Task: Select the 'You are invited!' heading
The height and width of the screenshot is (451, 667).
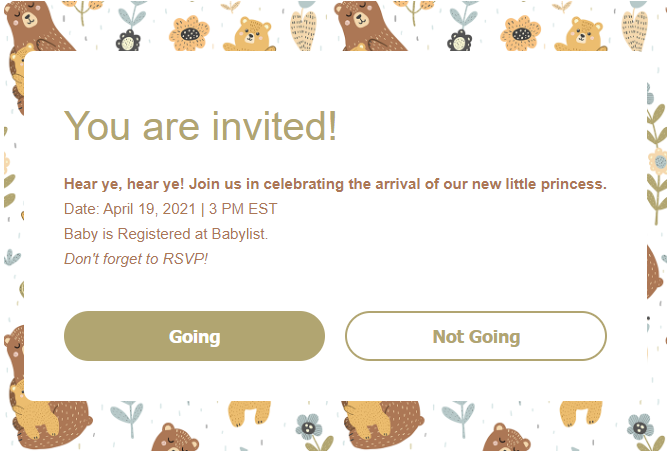Action: click(200, 126)
